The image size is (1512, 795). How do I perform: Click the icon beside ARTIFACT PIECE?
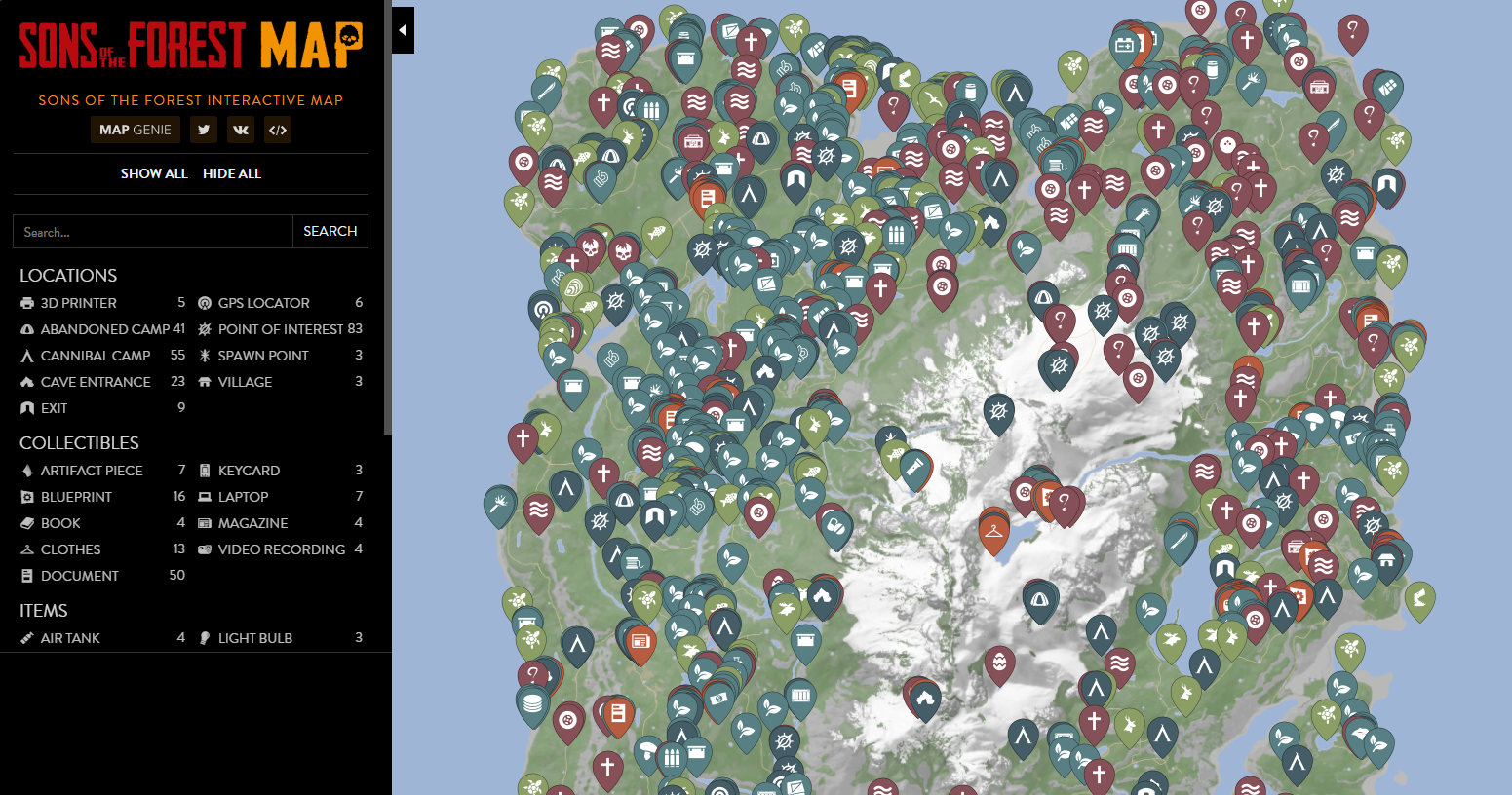(27, 471)
